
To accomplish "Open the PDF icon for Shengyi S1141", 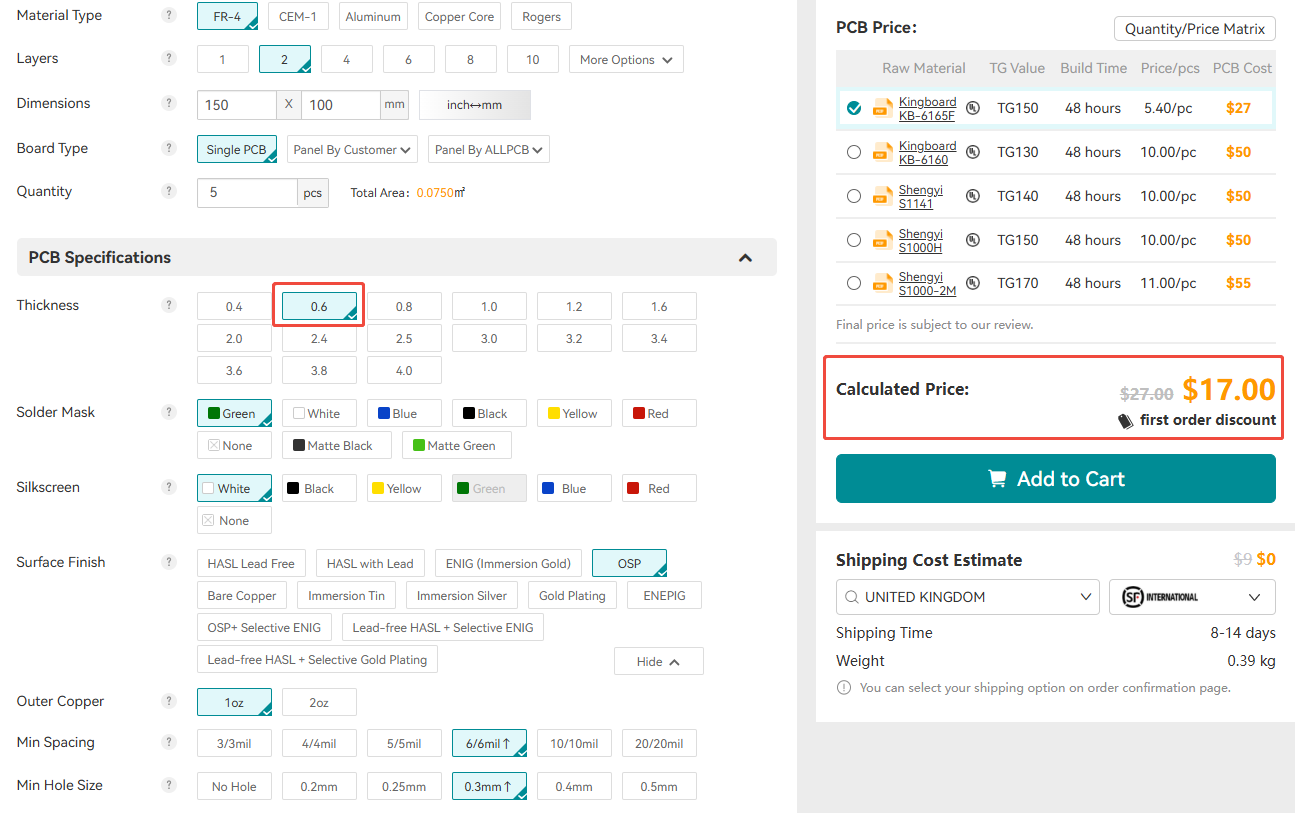I will coord(882,196).
